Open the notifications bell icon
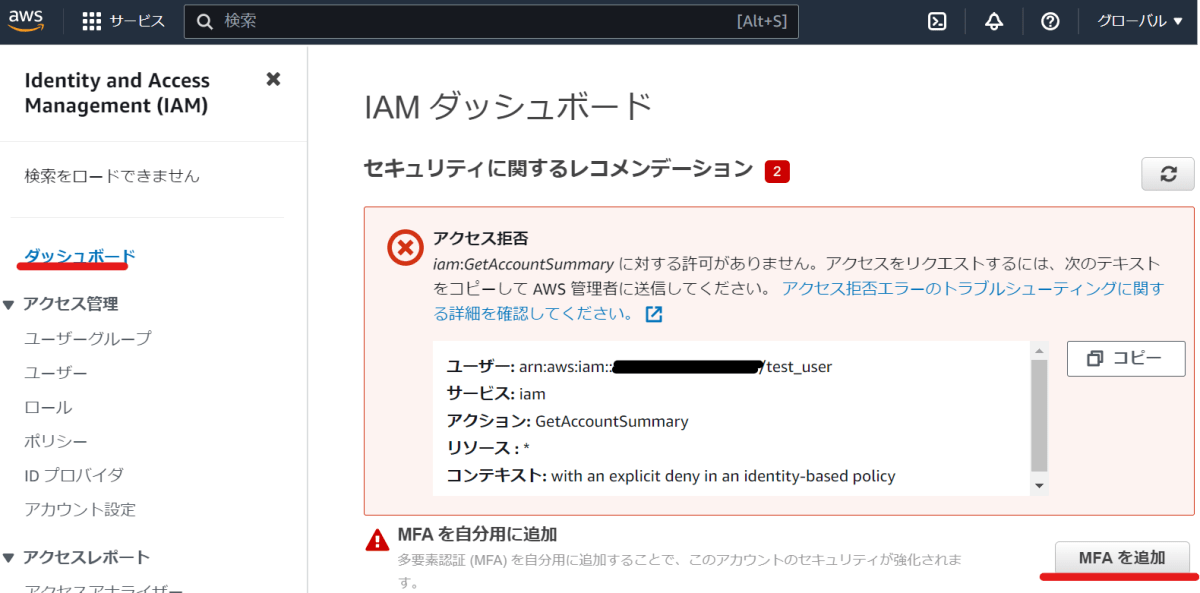Viewport: 1200px width, 593px height. [x=994, y=22]
